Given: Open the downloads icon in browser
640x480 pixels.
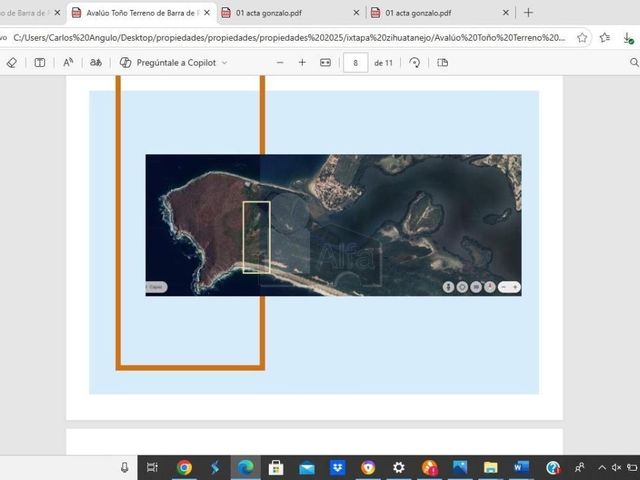Looking at the screenshot, I should click(x=629, y=38).
